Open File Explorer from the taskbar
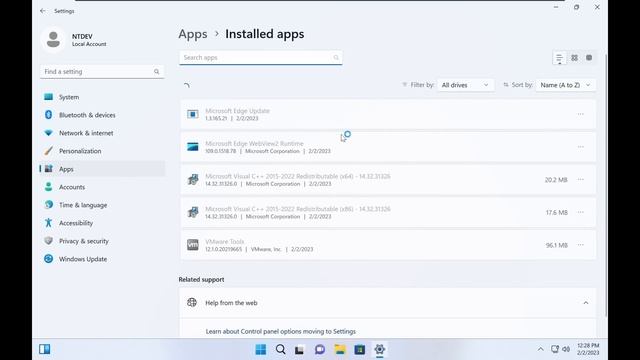The height and width of the screenshot is (360, 640). coord(340,349)
